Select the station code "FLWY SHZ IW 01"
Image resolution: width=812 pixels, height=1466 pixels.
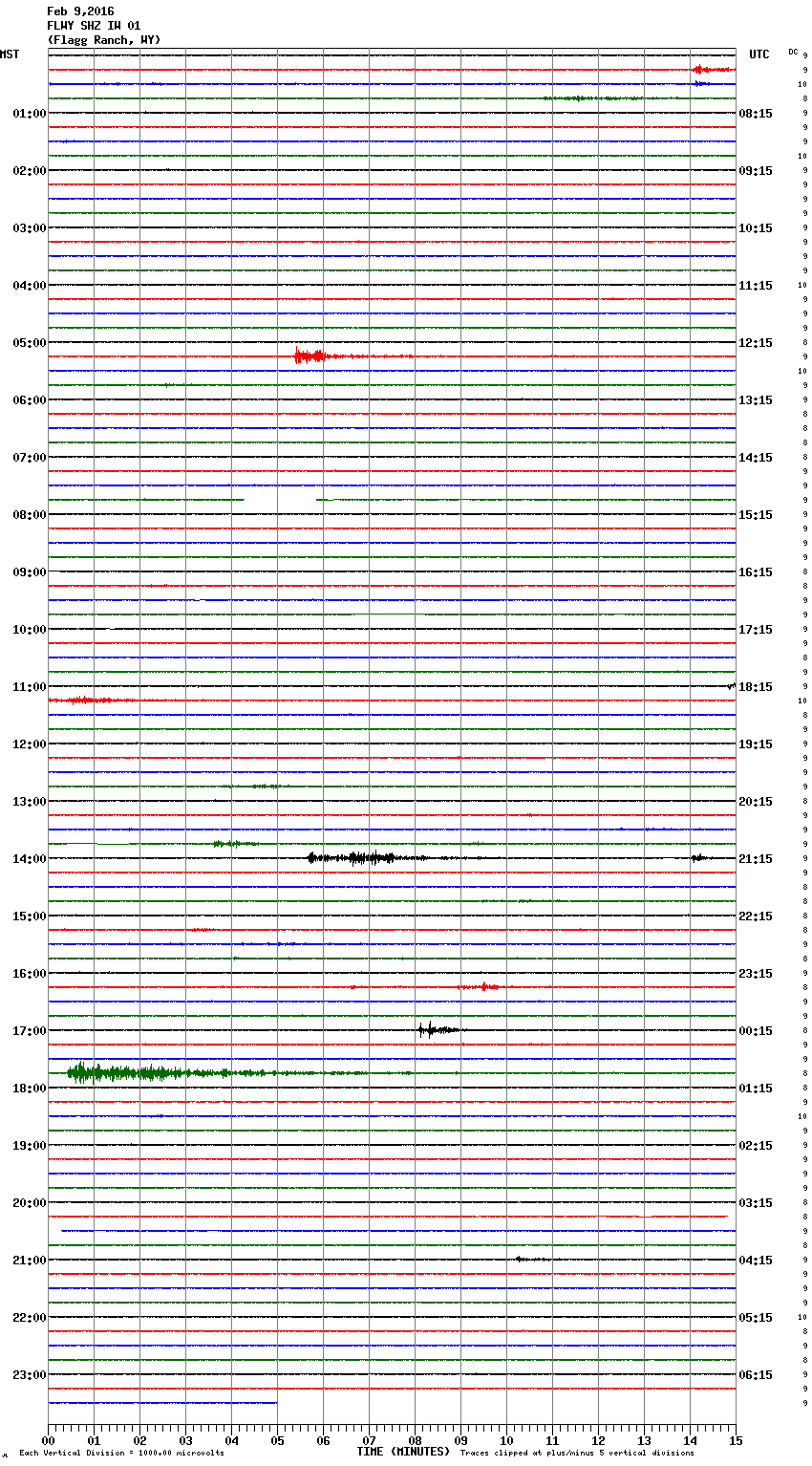[x=94, y=26]
